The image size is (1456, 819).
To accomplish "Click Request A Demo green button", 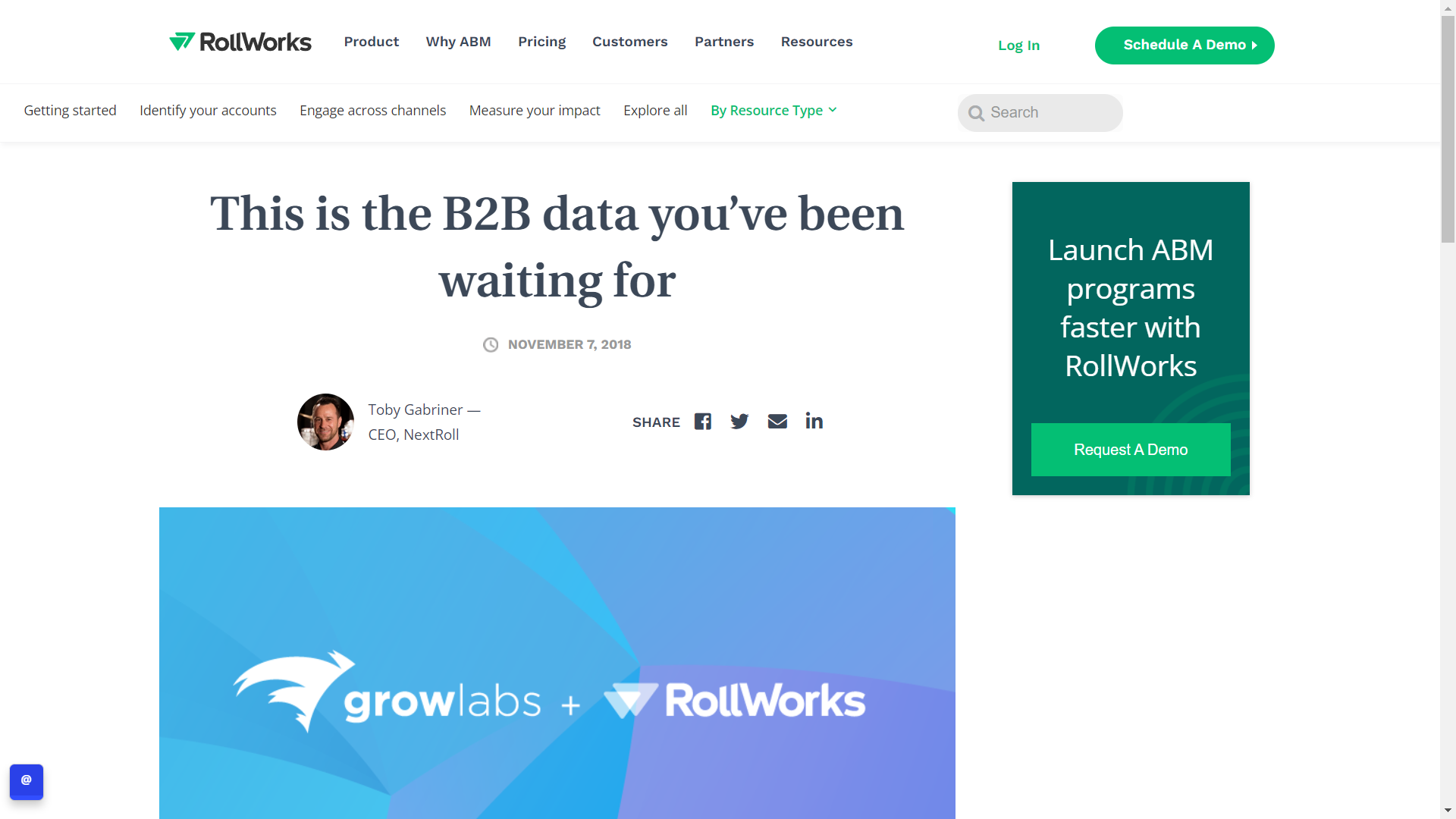I will point(1130,449).
